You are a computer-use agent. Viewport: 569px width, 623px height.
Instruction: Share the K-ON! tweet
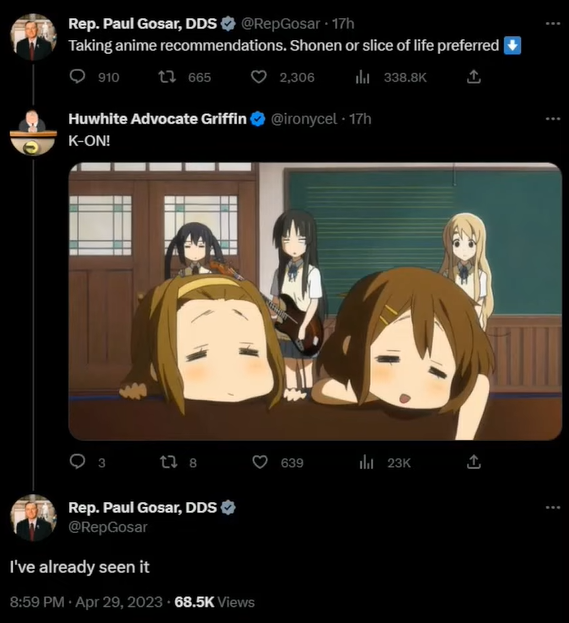pyautogui.click(x=473, y=462)
